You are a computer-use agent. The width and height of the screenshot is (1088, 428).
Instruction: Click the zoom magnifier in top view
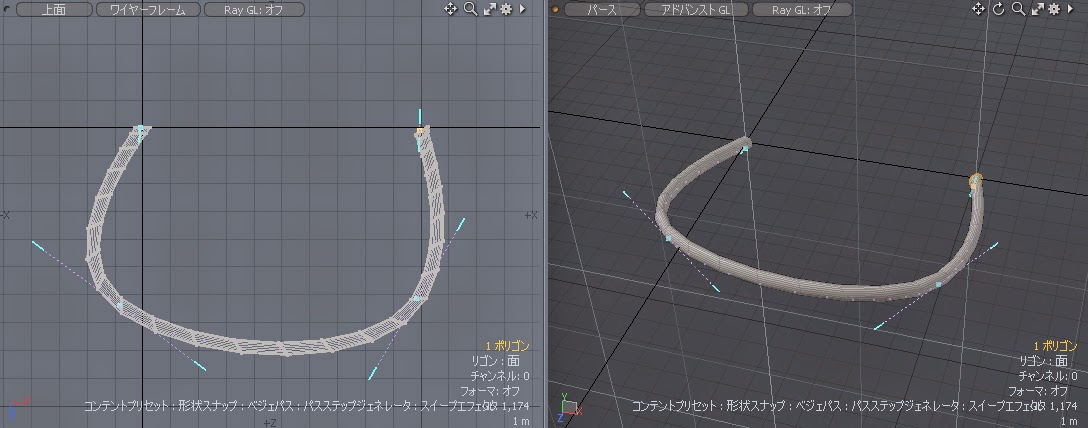[470, 9]
